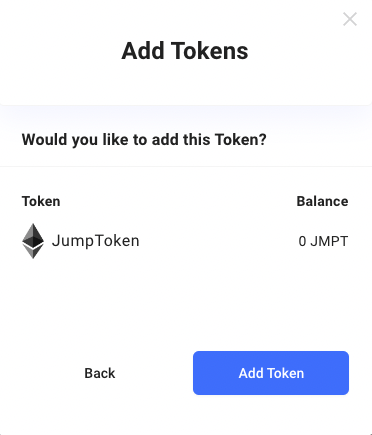372x435 pixels.
Task: Go back using the Back button
Action: pyautogui.click(x=100, y=373)
